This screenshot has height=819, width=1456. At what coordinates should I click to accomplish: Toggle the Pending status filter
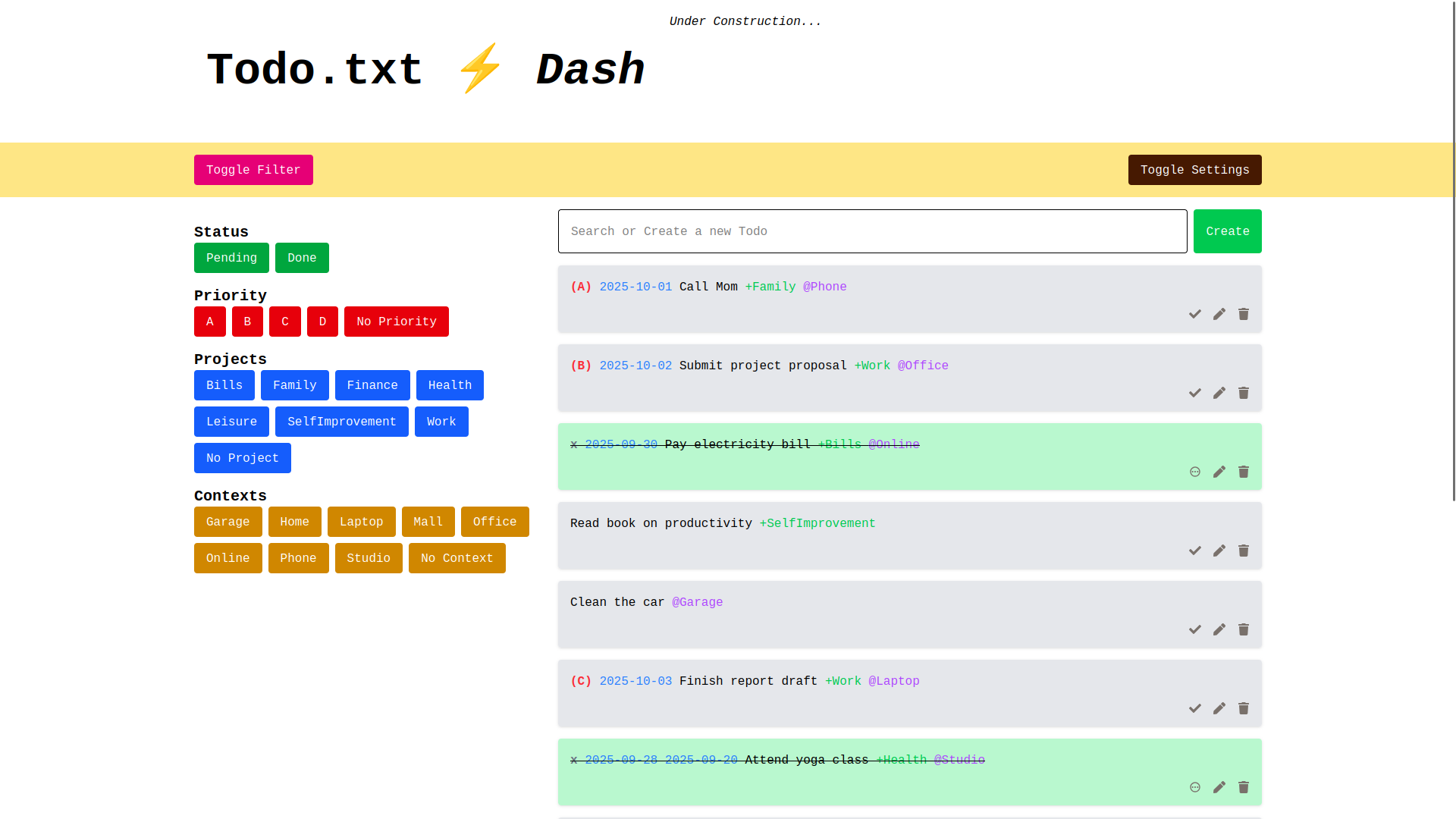[x=231, y=258]
